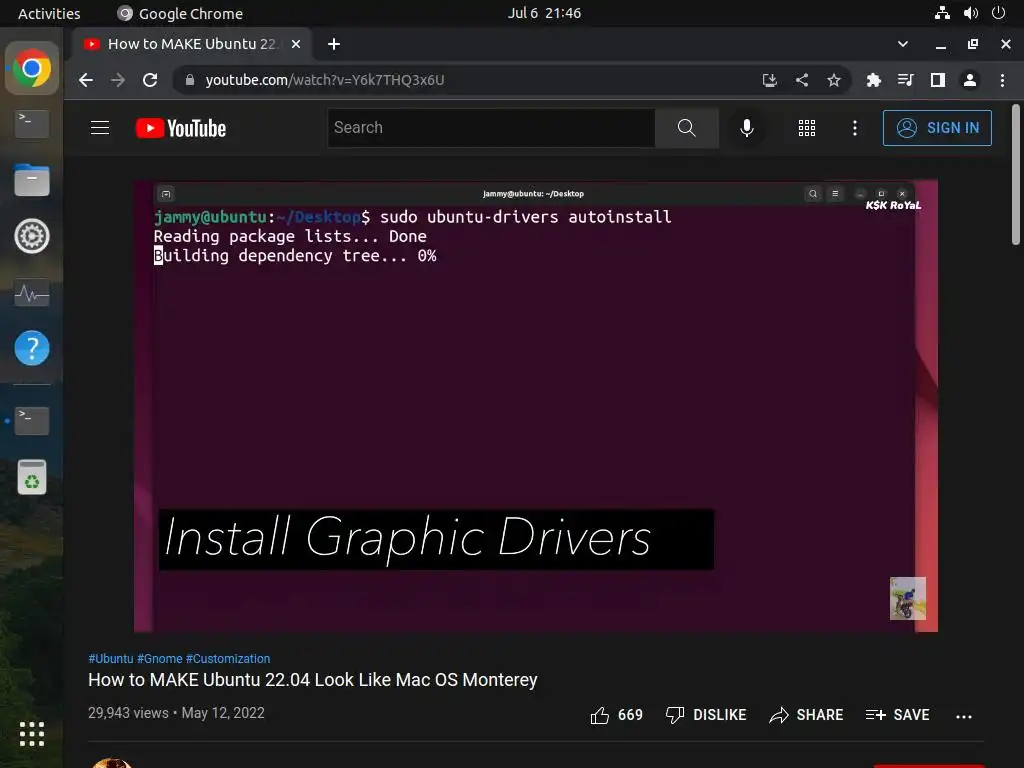Click the video title text
Image resolution: width=1024 pixels, height=768 pixels.
(x=313, y=680)
